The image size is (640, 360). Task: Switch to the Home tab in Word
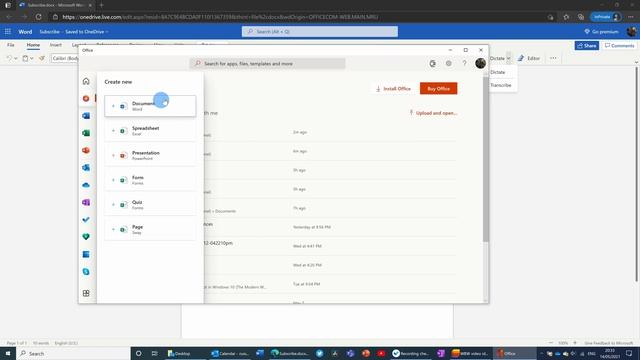[x=33, y=45]
